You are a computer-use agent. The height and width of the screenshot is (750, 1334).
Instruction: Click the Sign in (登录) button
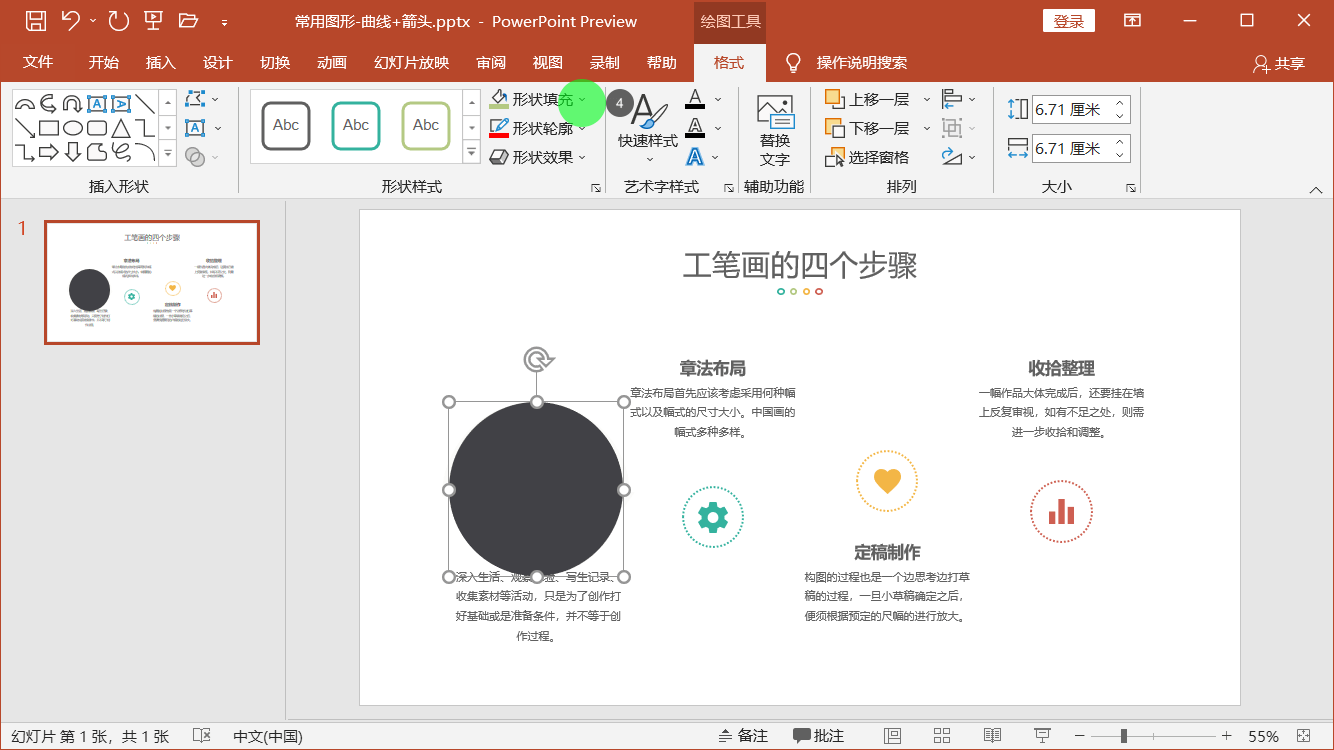point(1069,21)
